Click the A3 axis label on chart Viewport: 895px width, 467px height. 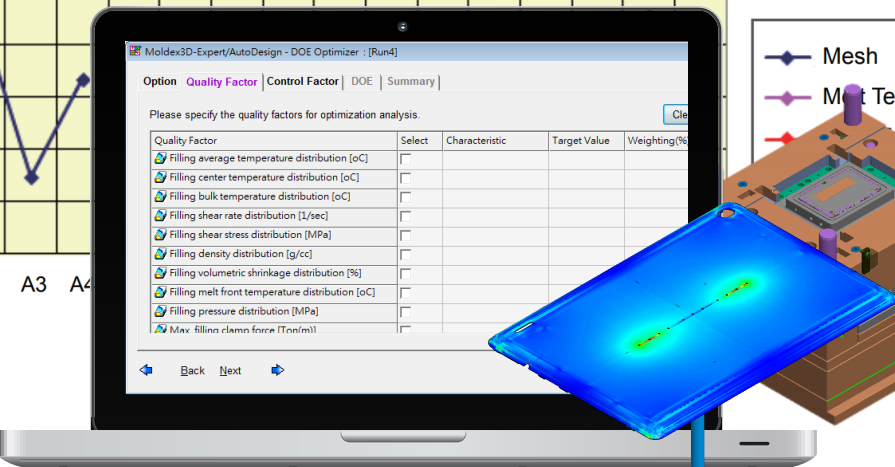(34, 284)
